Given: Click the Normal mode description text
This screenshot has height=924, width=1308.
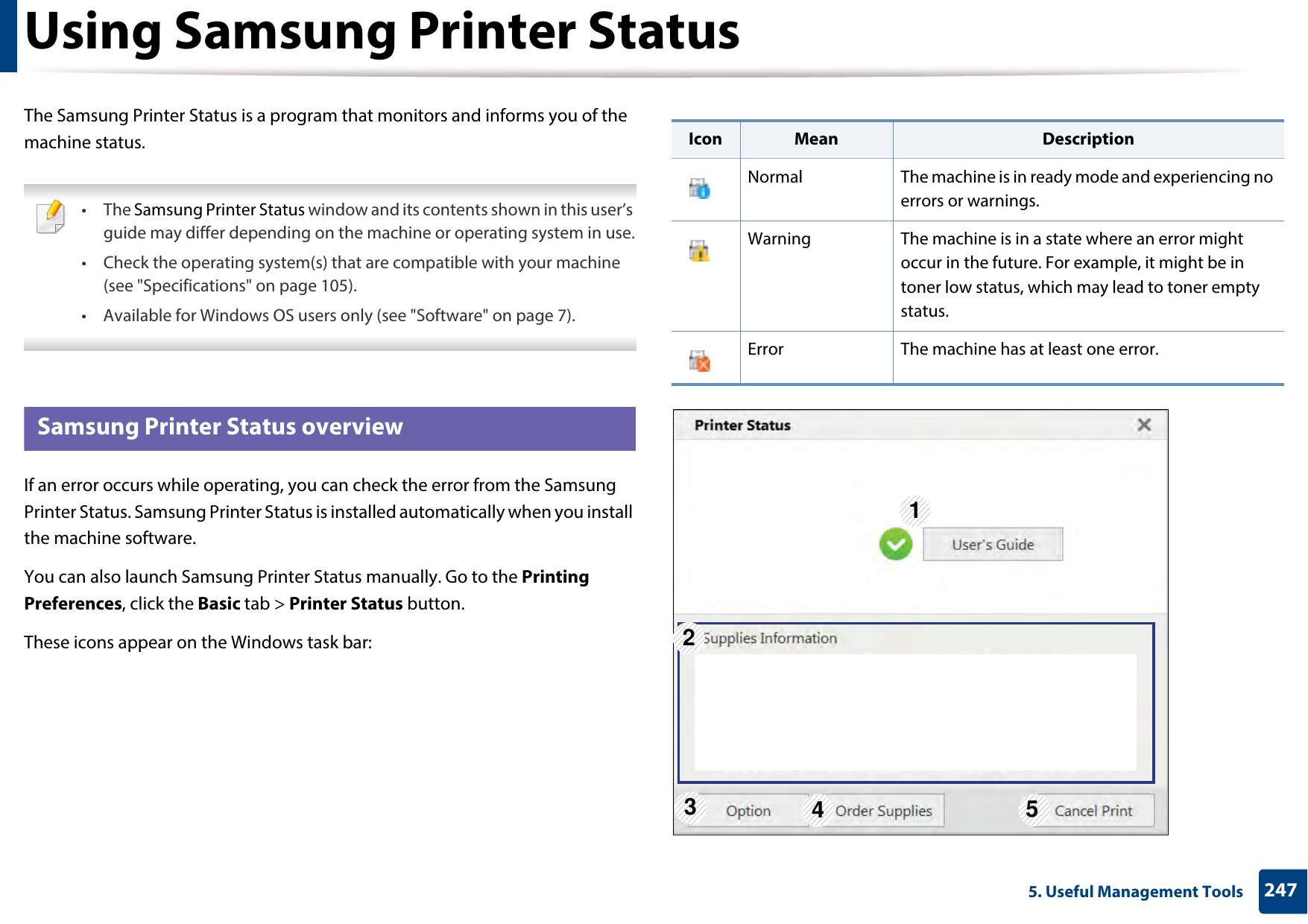Looking at the screenshot, I should (x=1087, y=189).
